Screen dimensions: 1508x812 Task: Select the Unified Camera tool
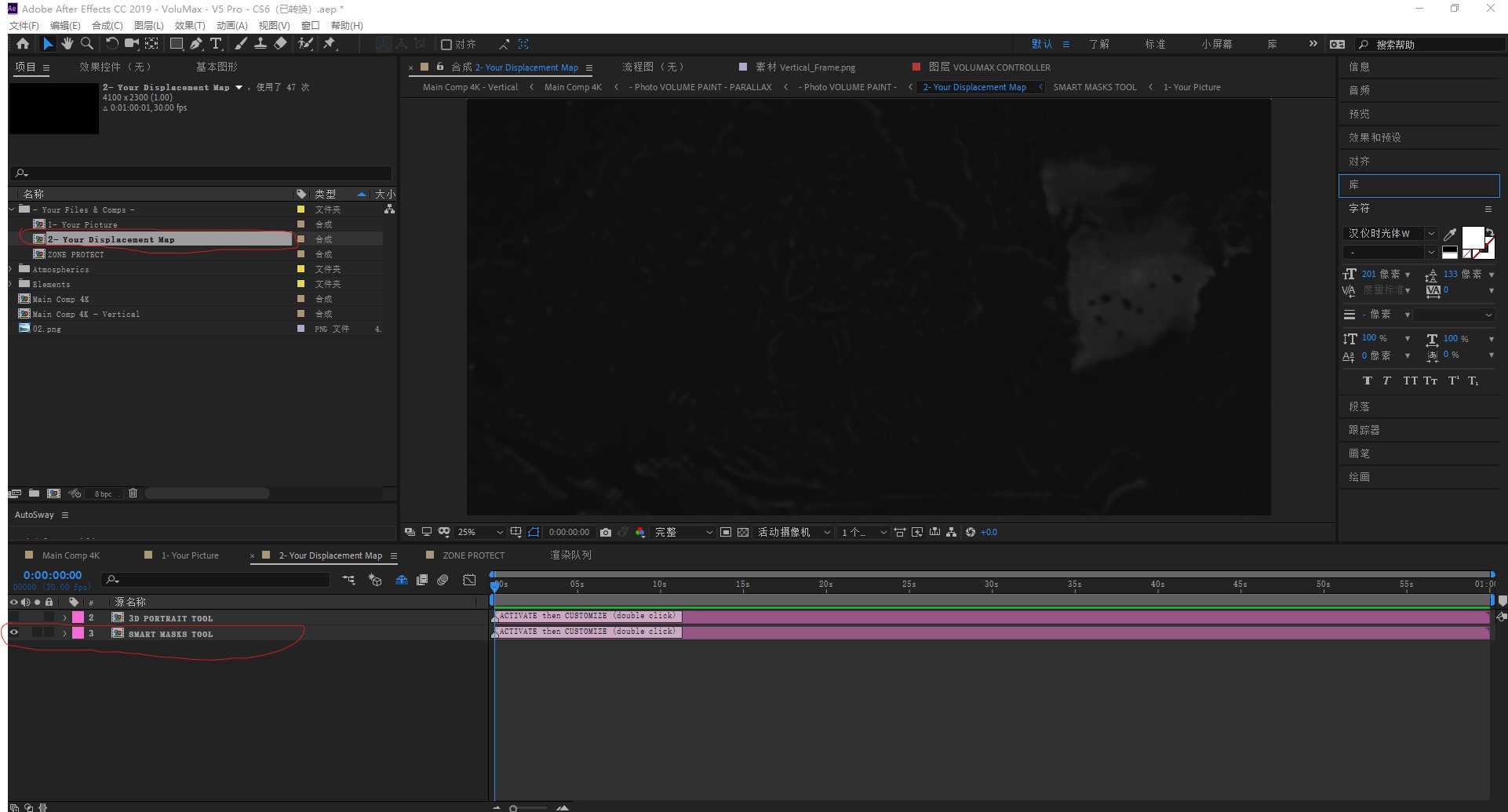pos(132,44)
